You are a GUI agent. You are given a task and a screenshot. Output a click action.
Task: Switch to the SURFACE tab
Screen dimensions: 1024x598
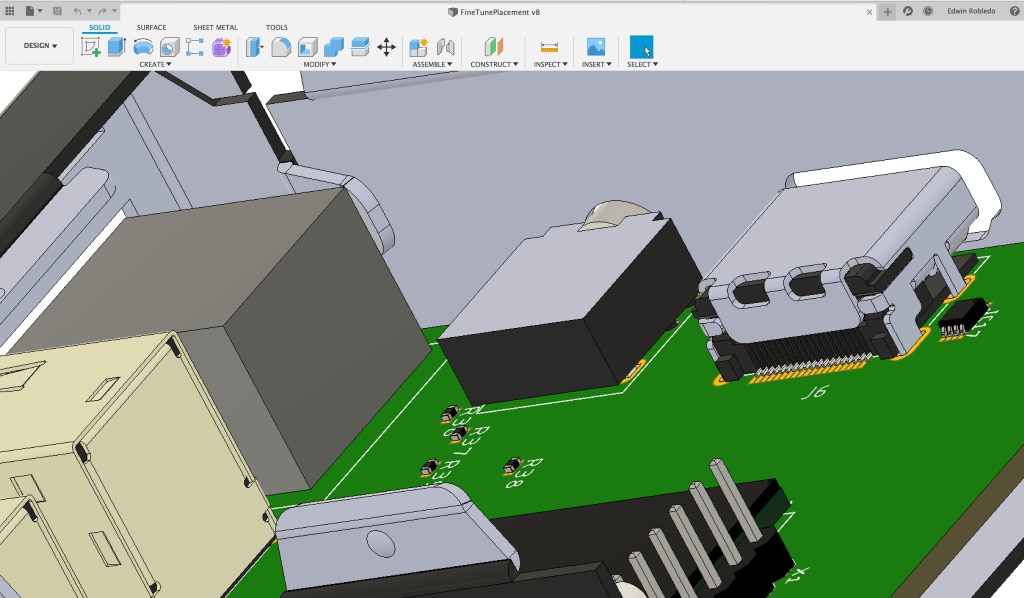click(152, 27)
